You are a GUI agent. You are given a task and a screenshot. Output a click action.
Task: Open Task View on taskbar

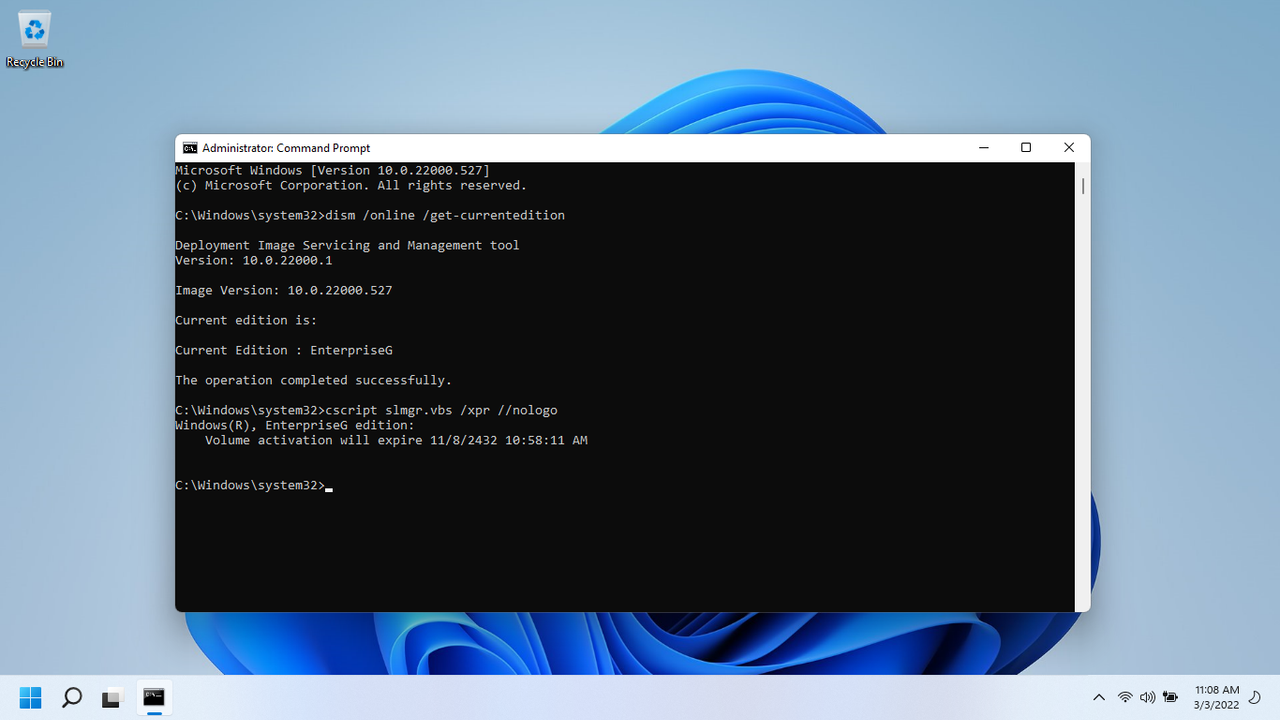[x=112, y=697]
